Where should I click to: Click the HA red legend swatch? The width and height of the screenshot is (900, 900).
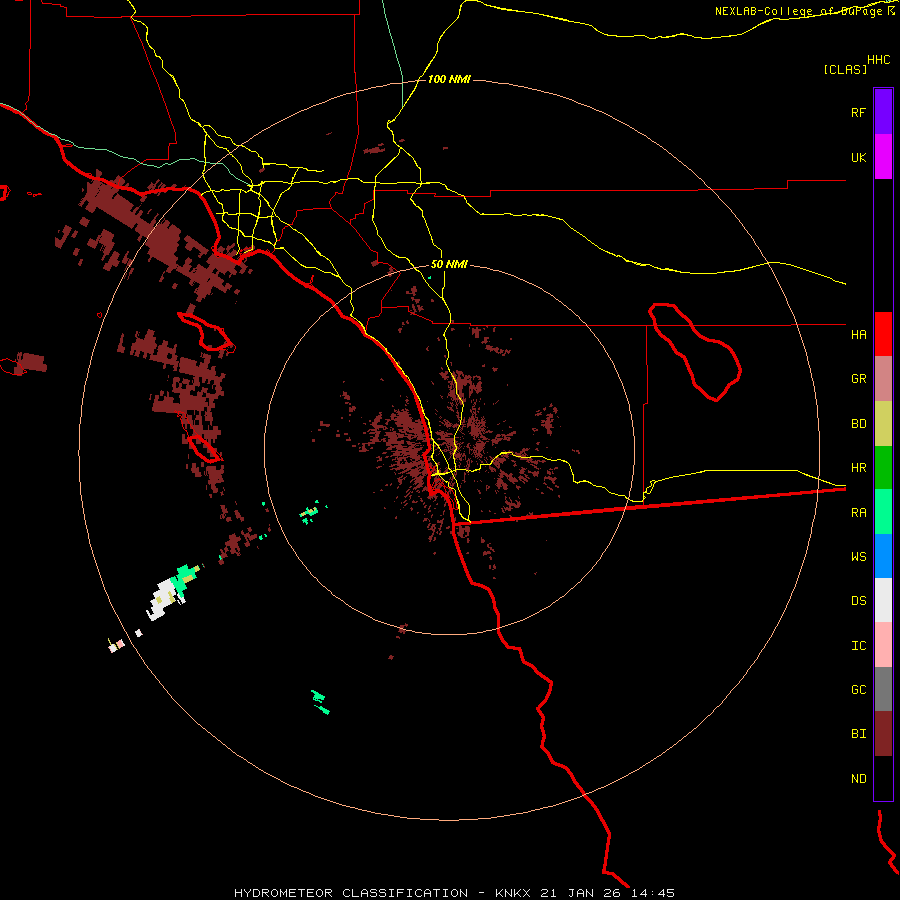[x=883, y=334]
